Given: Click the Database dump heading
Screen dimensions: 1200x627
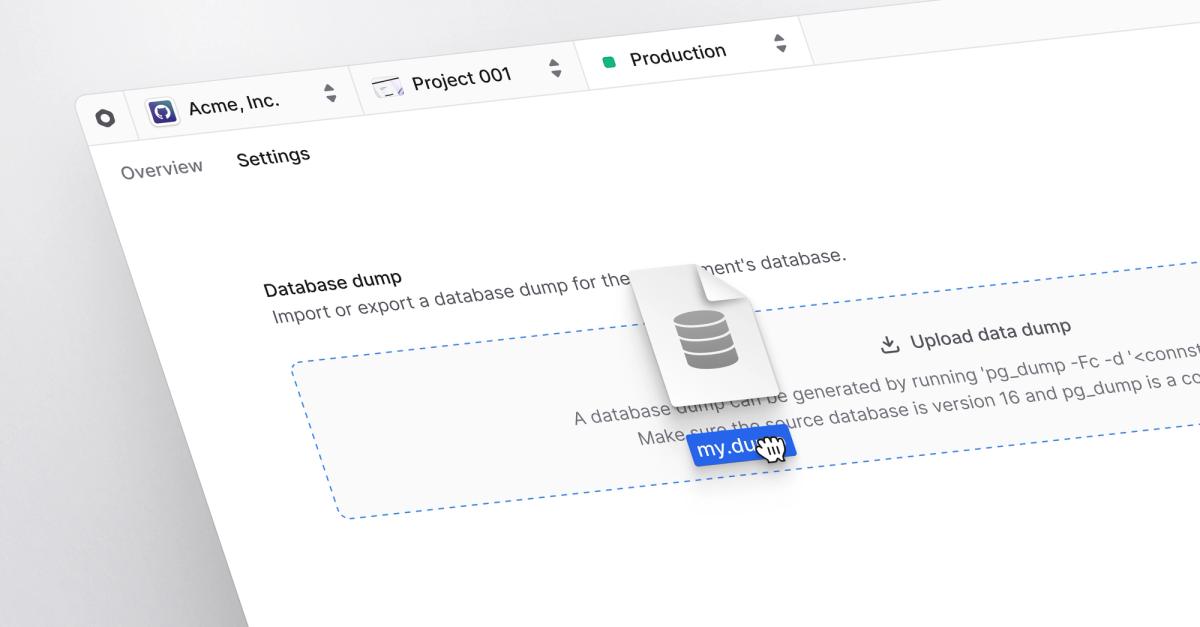Looking at the screenshot, I should 332,283.
